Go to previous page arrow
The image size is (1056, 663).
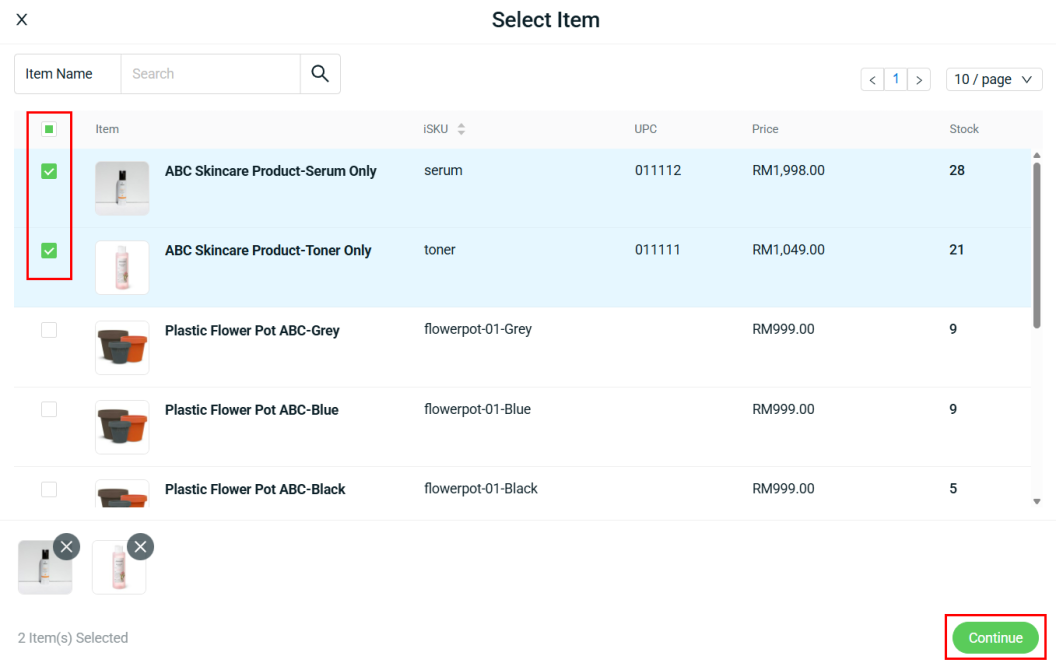[872, 80]
